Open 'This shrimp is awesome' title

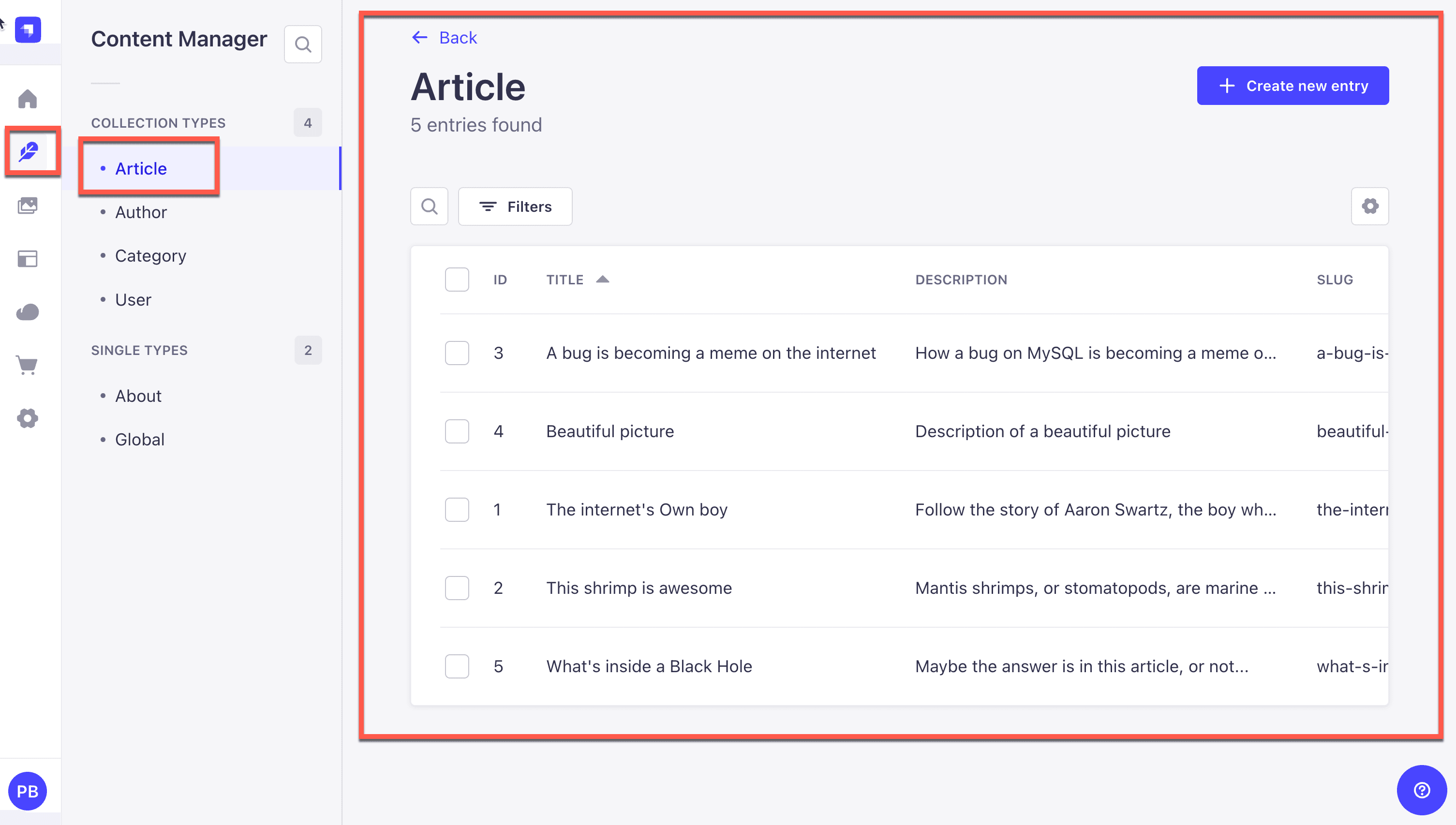[639, 588]
